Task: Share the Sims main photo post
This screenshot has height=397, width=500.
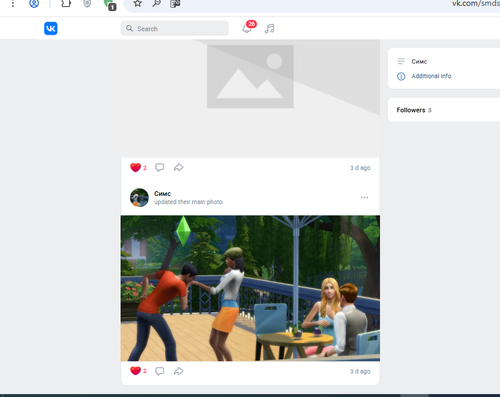Action: (178, 371)
